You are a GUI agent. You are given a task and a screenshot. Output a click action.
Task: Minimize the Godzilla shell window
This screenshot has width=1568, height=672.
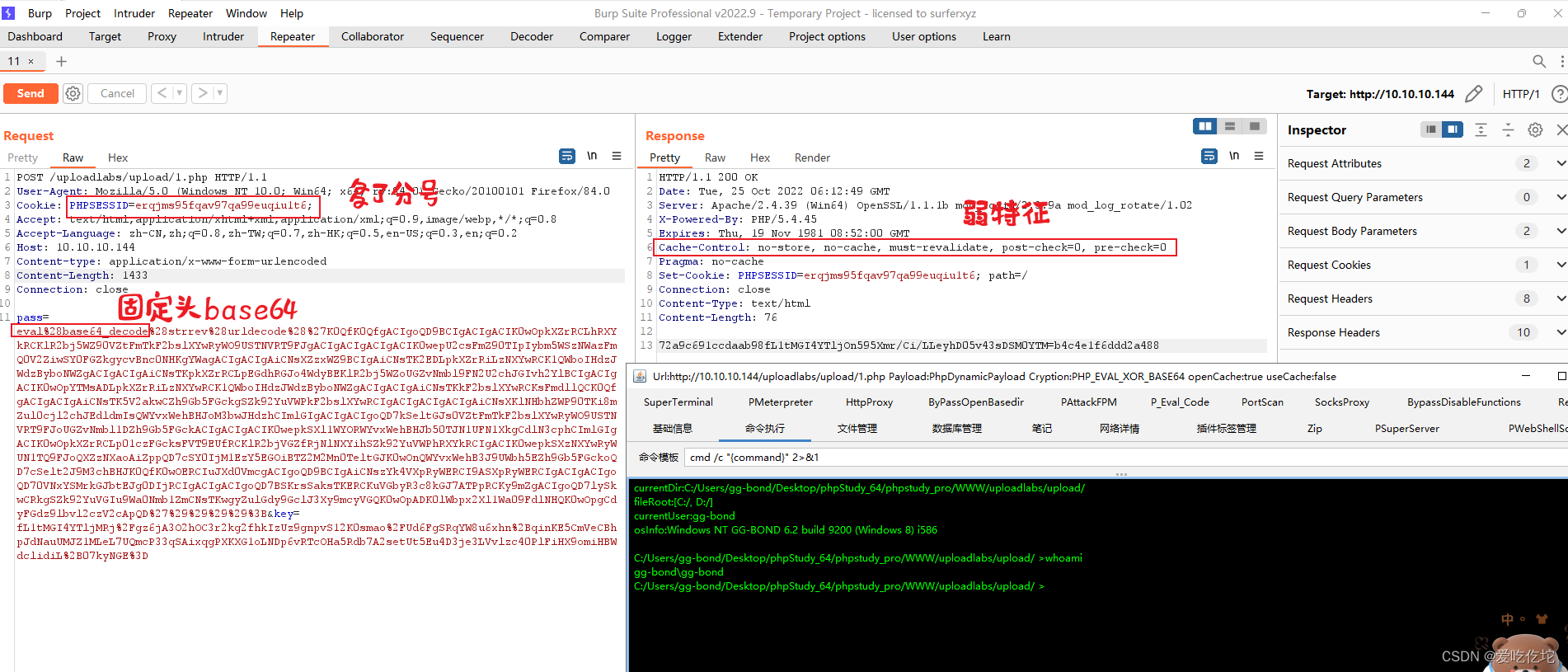coord(1526,376)
